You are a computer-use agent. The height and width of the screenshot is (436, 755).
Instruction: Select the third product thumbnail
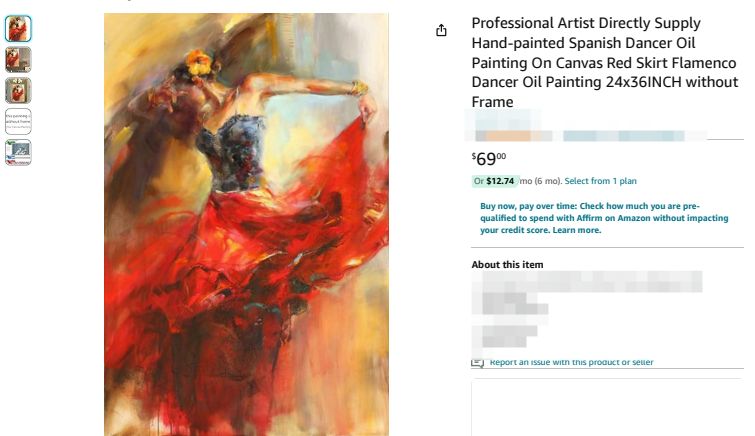[x=18, y=90]
